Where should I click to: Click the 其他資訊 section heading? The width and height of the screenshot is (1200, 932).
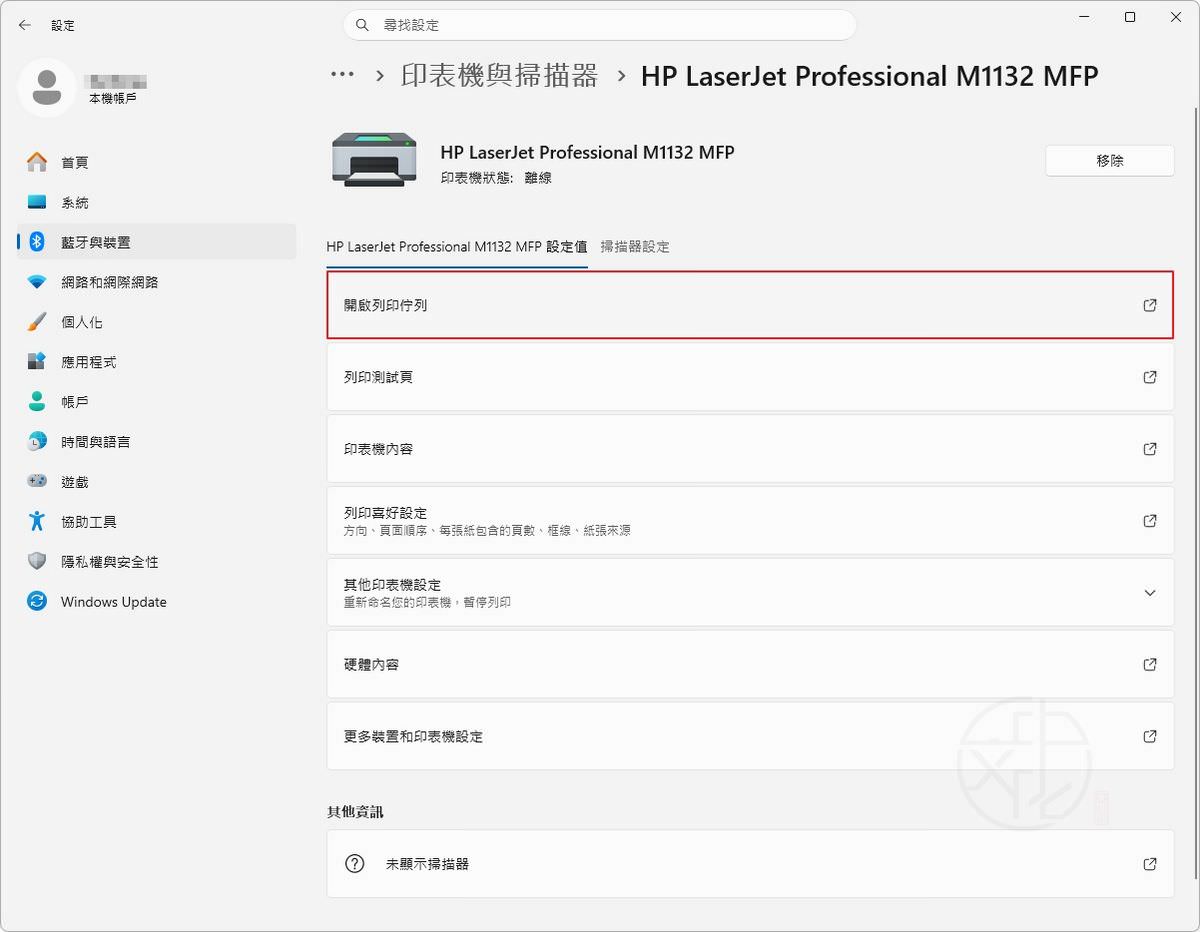click(355, 812)
